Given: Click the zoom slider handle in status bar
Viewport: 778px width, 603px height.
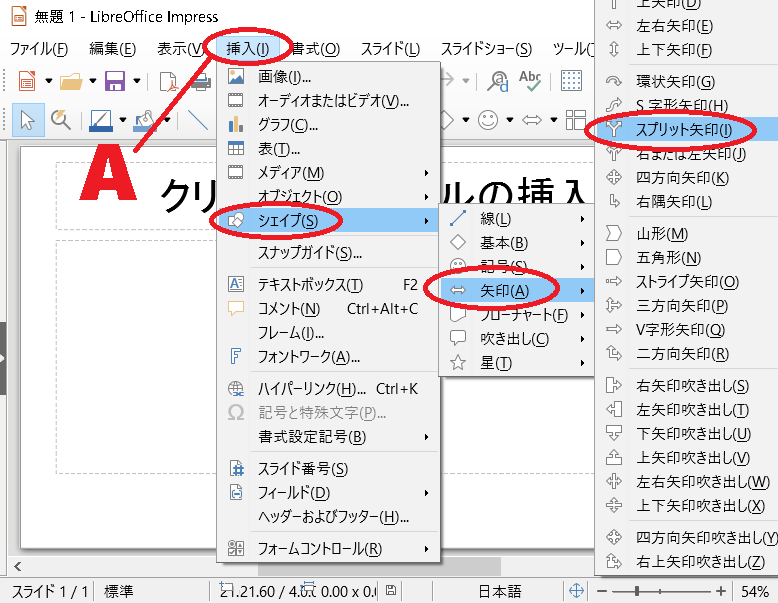Looking at the screenshot, I should coord(637,591).
